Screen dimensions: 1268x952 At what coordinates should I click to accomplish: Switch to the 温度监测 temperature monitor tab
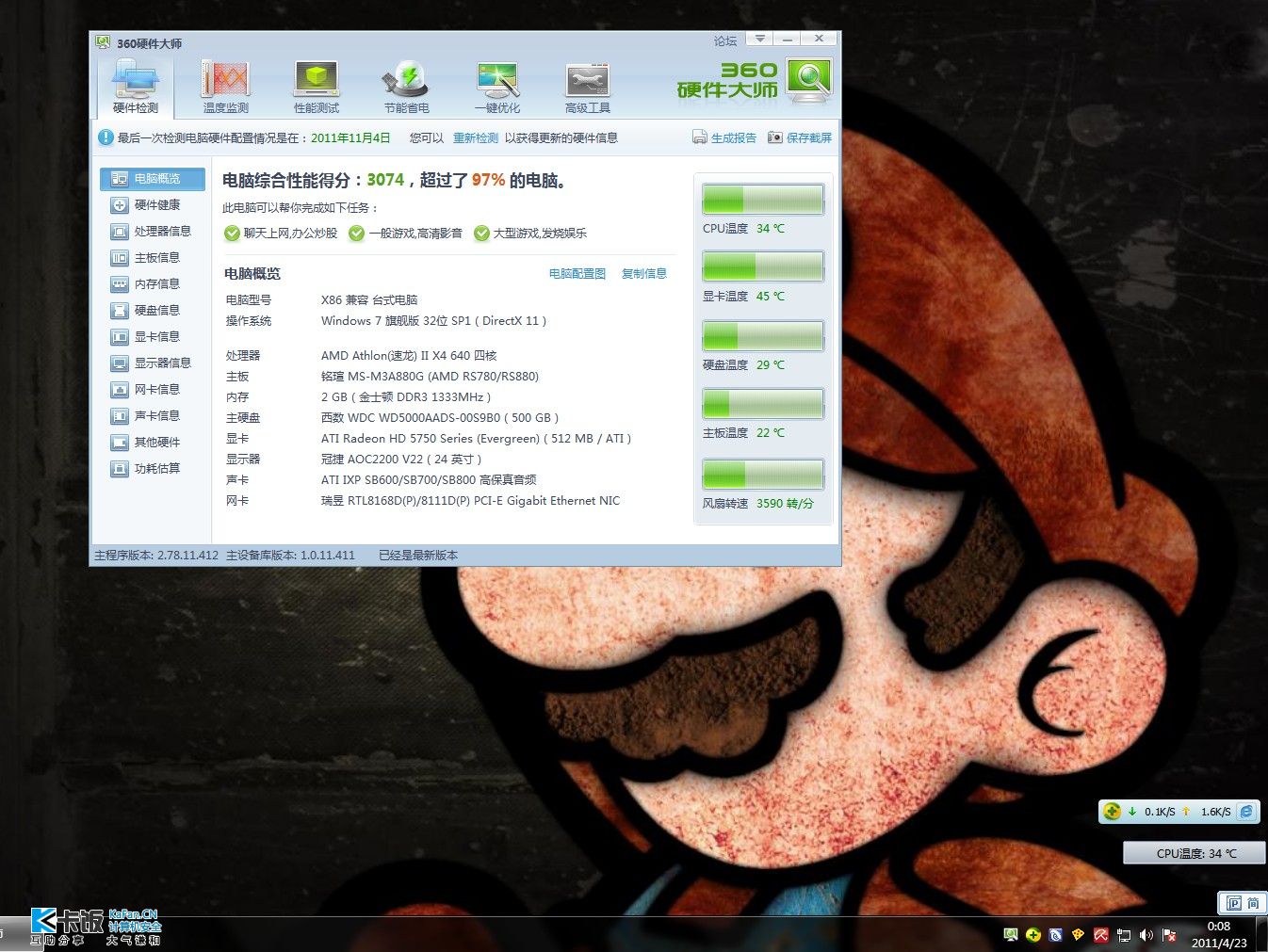point(225,87)
